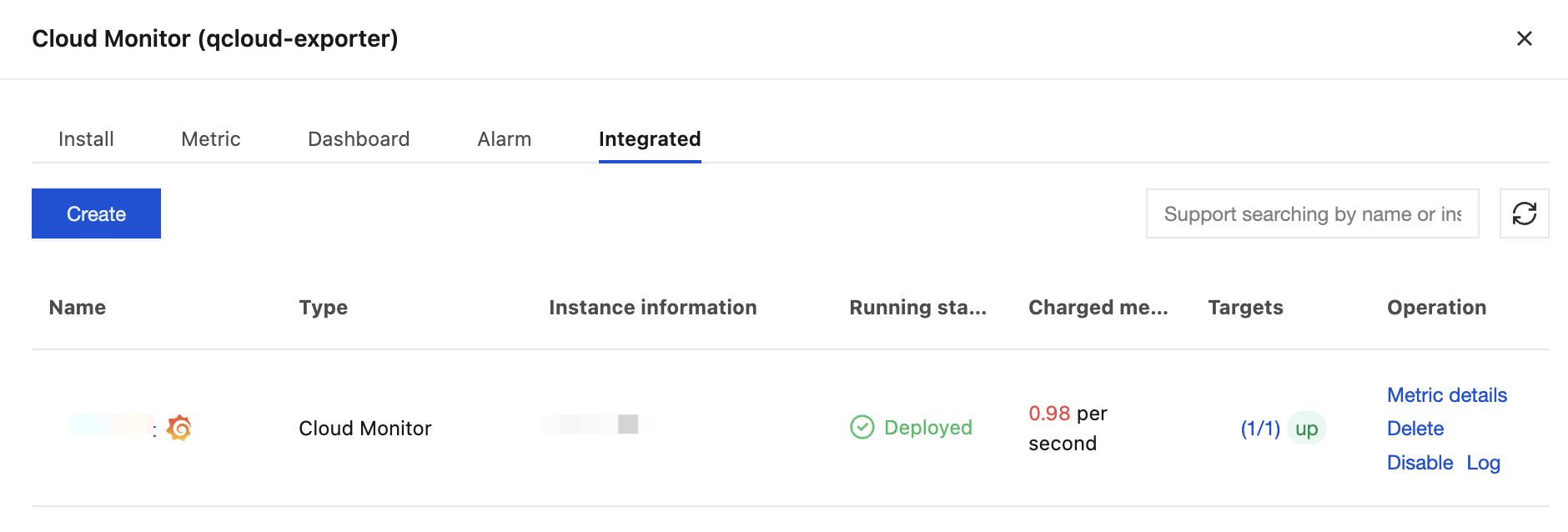This screenshot has height=532, width=1568.
Task: Click the green 'up' status badge
Action: 1306,429
